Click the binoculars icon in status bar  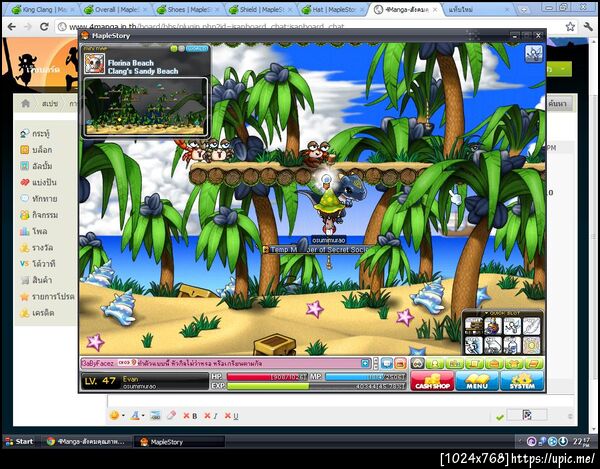click(x=417, y=363)
